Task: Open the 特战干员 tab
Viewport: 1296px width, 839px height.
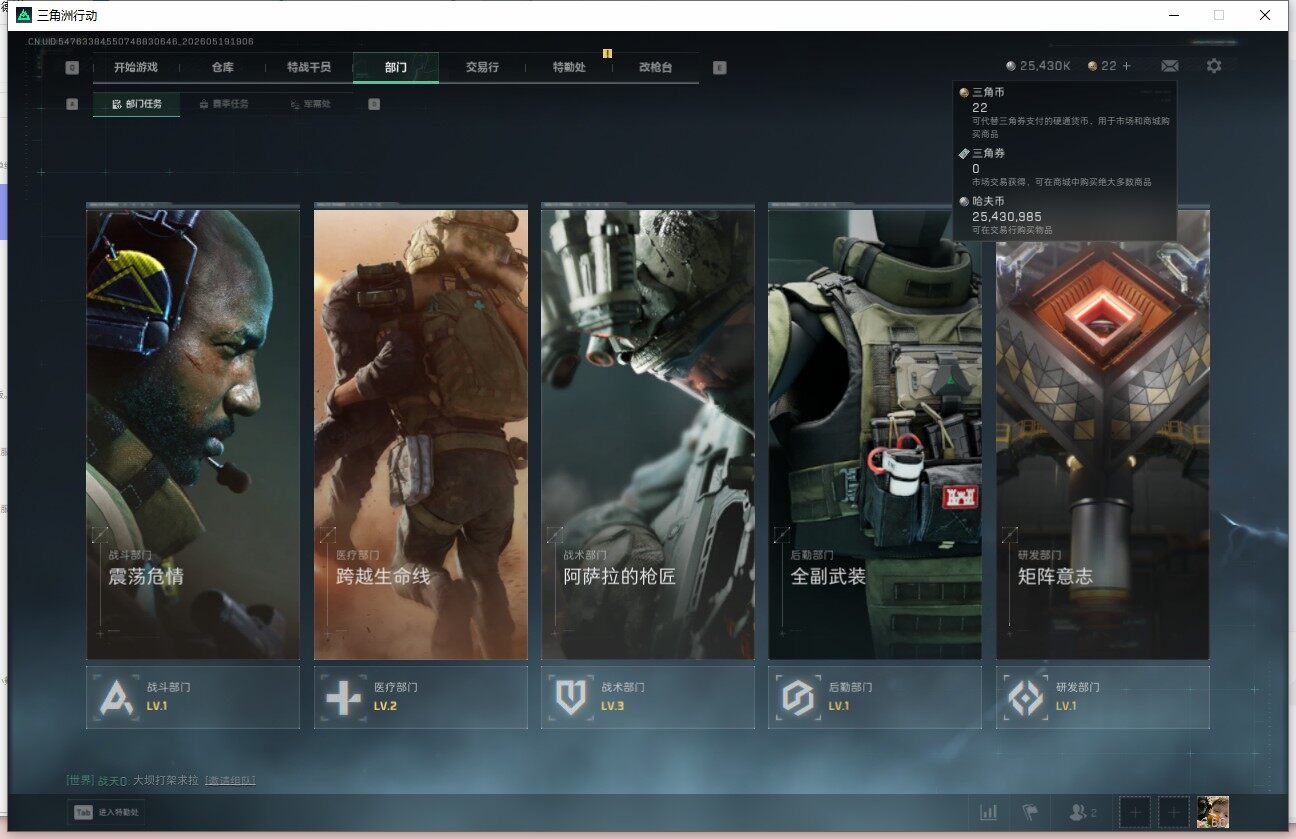Action: click(x=308, y=67)
